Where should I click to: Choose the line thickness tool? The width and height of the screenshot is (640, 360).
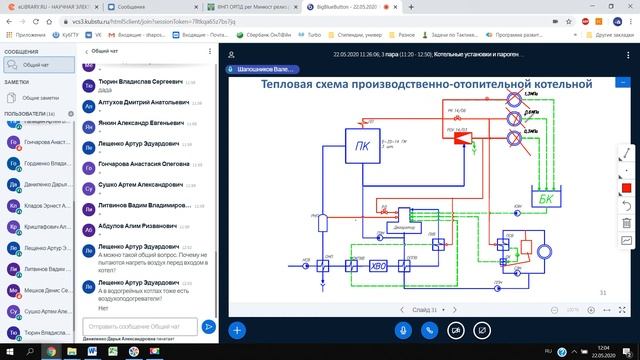[626, 171]
